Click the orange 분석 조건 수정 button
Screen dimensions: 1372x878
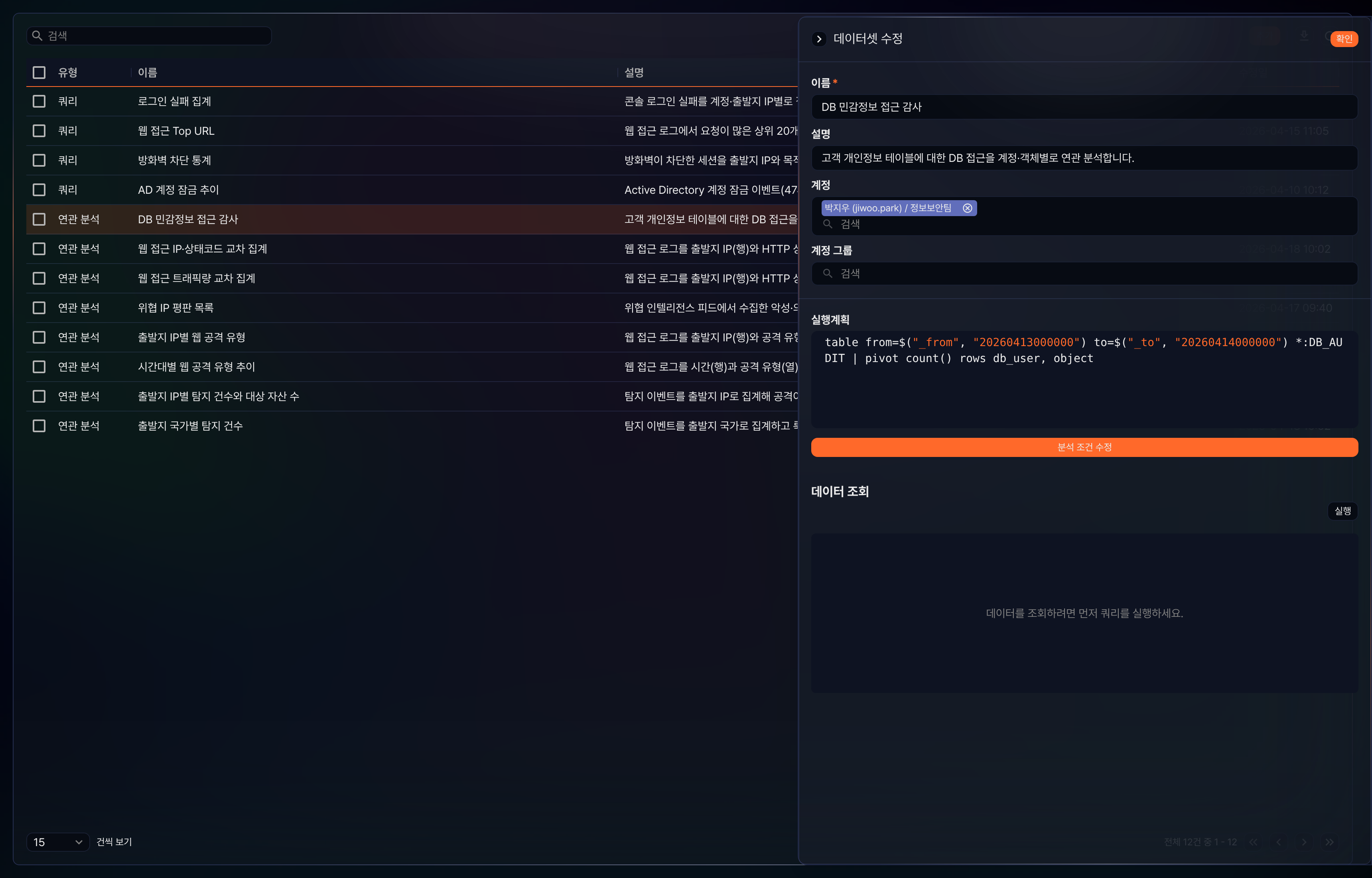pyautogui.click(x=1084, y=447)
